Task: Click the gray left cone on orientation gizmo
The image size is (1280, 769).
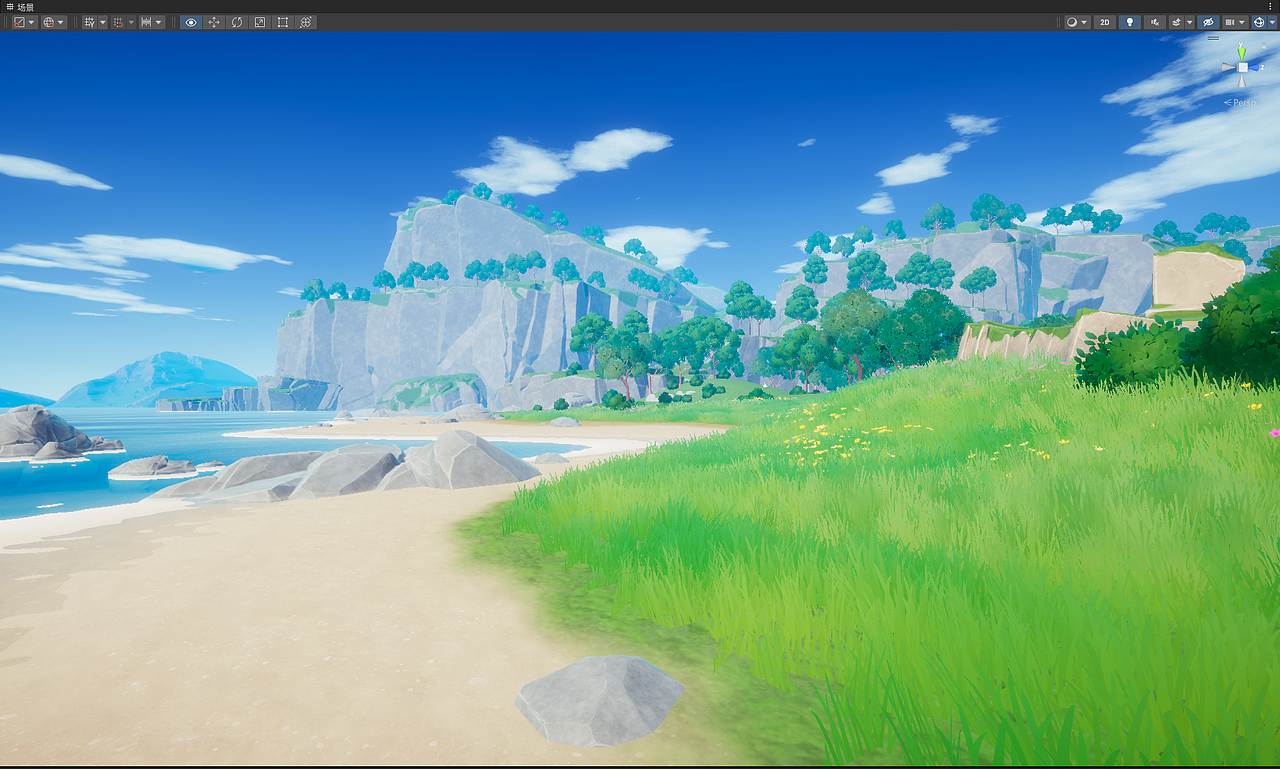Action: 1229,67
